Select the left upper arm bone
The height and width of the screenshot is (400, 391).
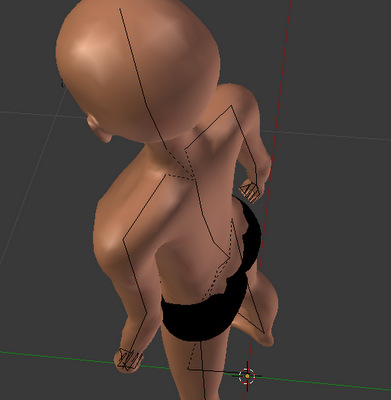144,206
